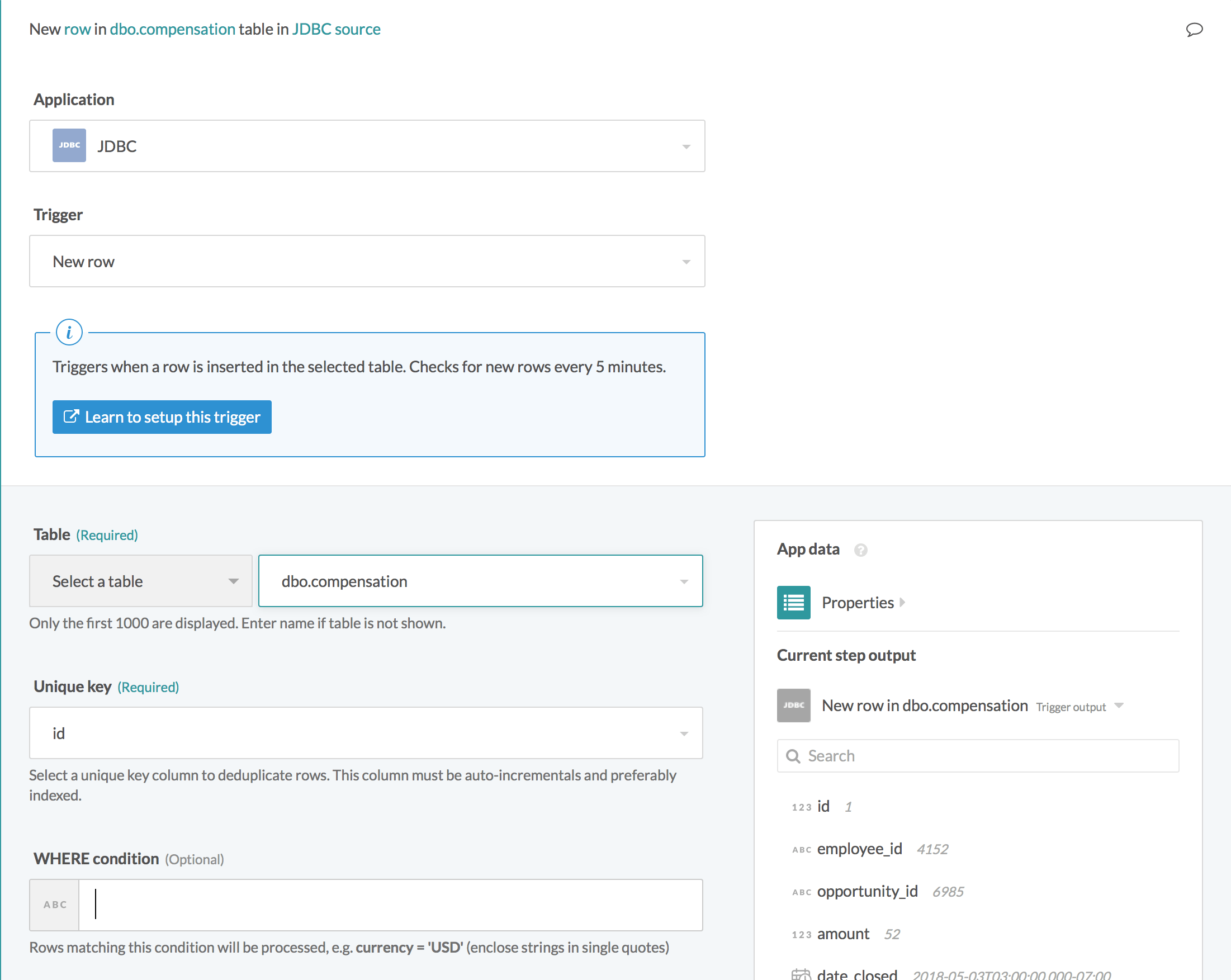This screenshot has height=980, width=1231.
Task: Click Learn to setup this trigger button
Action: (162, 417)
